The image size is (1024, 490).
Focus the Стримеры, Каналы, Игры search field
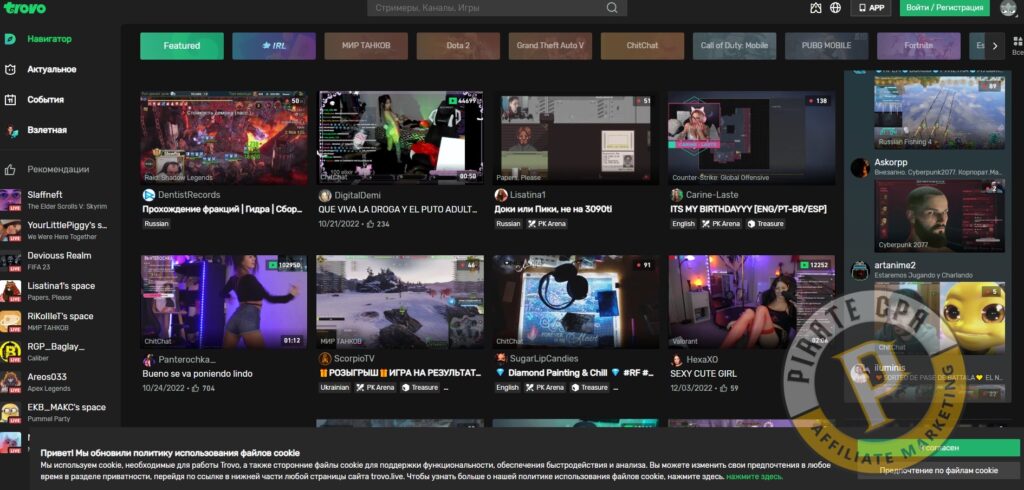pos(497,8)
